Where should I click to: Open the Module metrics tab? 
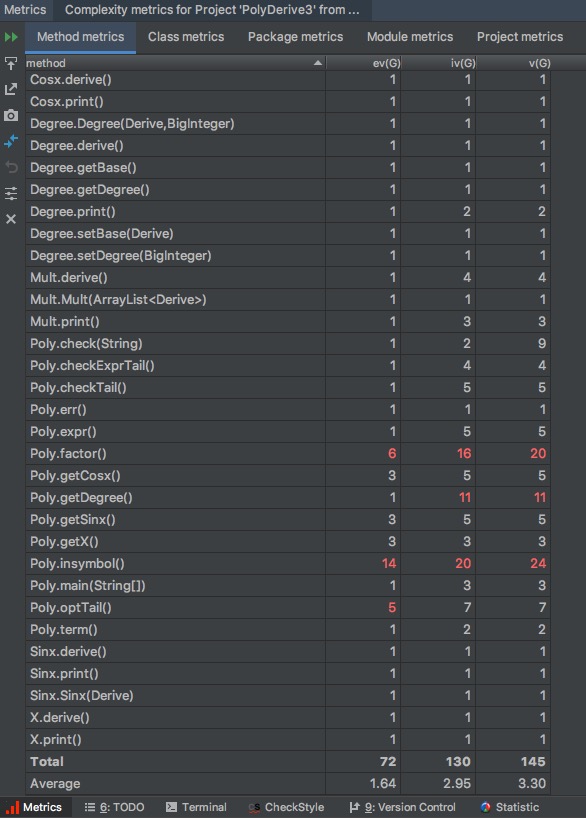click(x=410, y=37)
